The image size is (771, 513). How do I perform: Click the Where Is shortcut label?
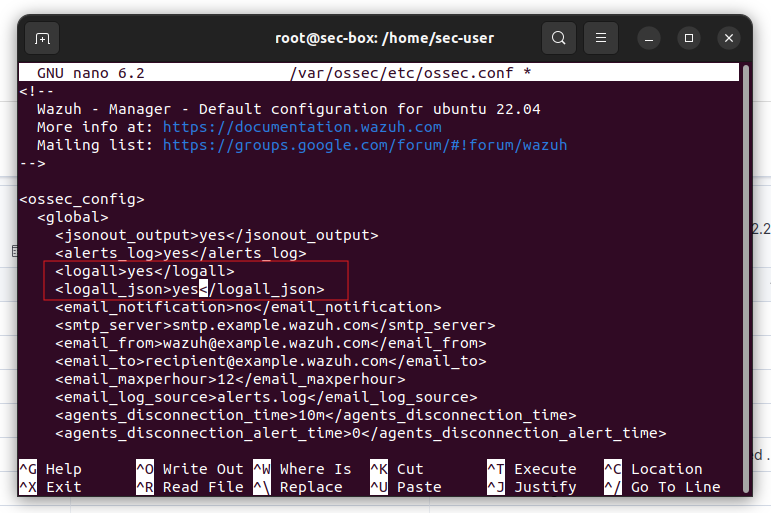(x=315, y=469)
